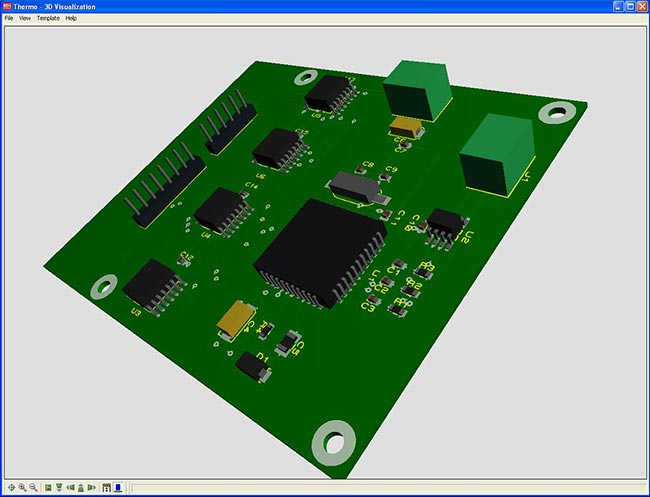Switch to back view icon
The width and height of the screenshot is (650, 497).
[81, 488]
